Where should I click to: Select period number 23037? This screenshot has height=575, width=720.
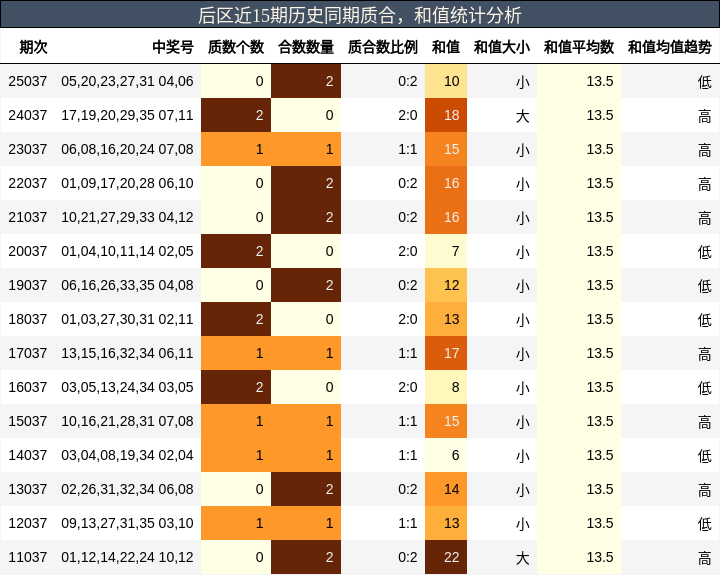(28, 149)
